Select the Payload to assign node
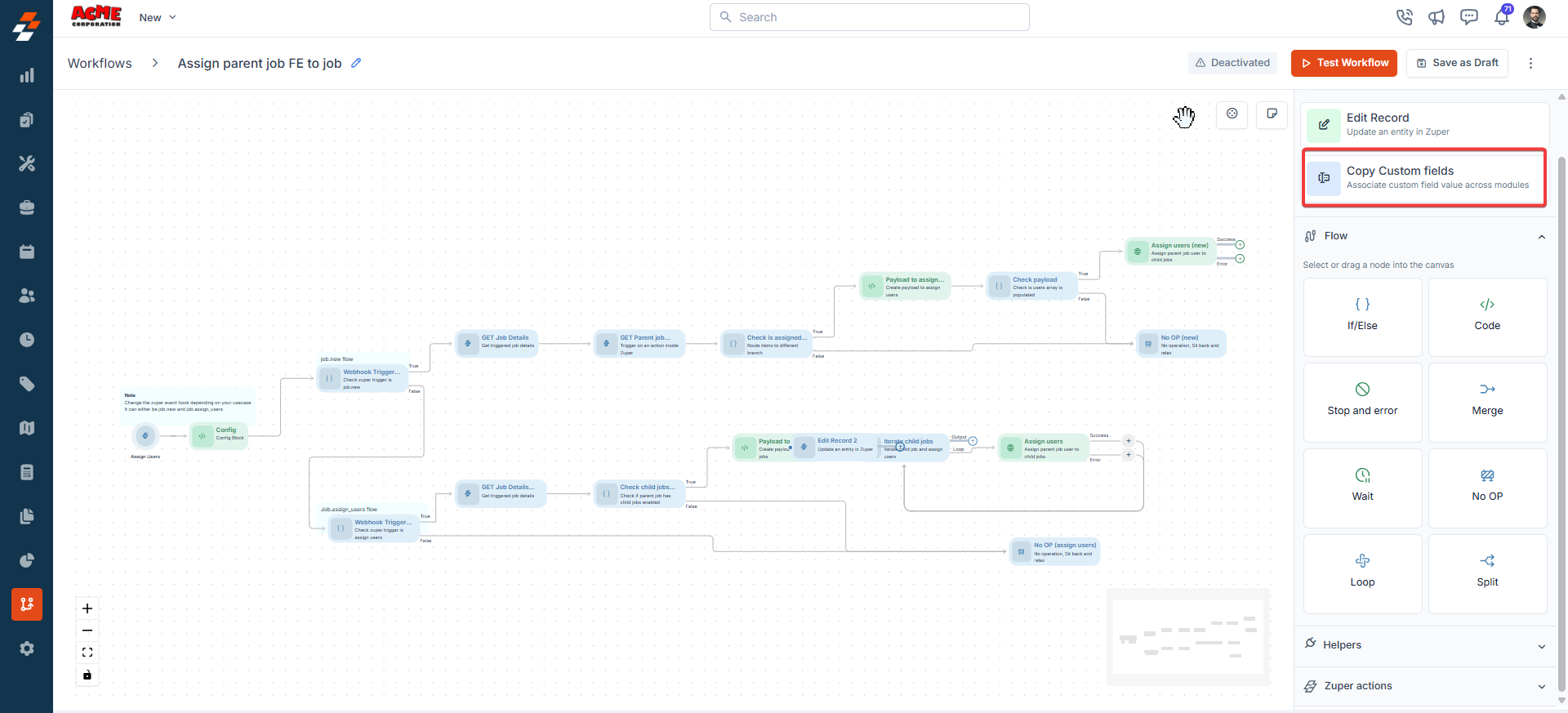Screen dimensions: 1568x713 coord(905,287)
